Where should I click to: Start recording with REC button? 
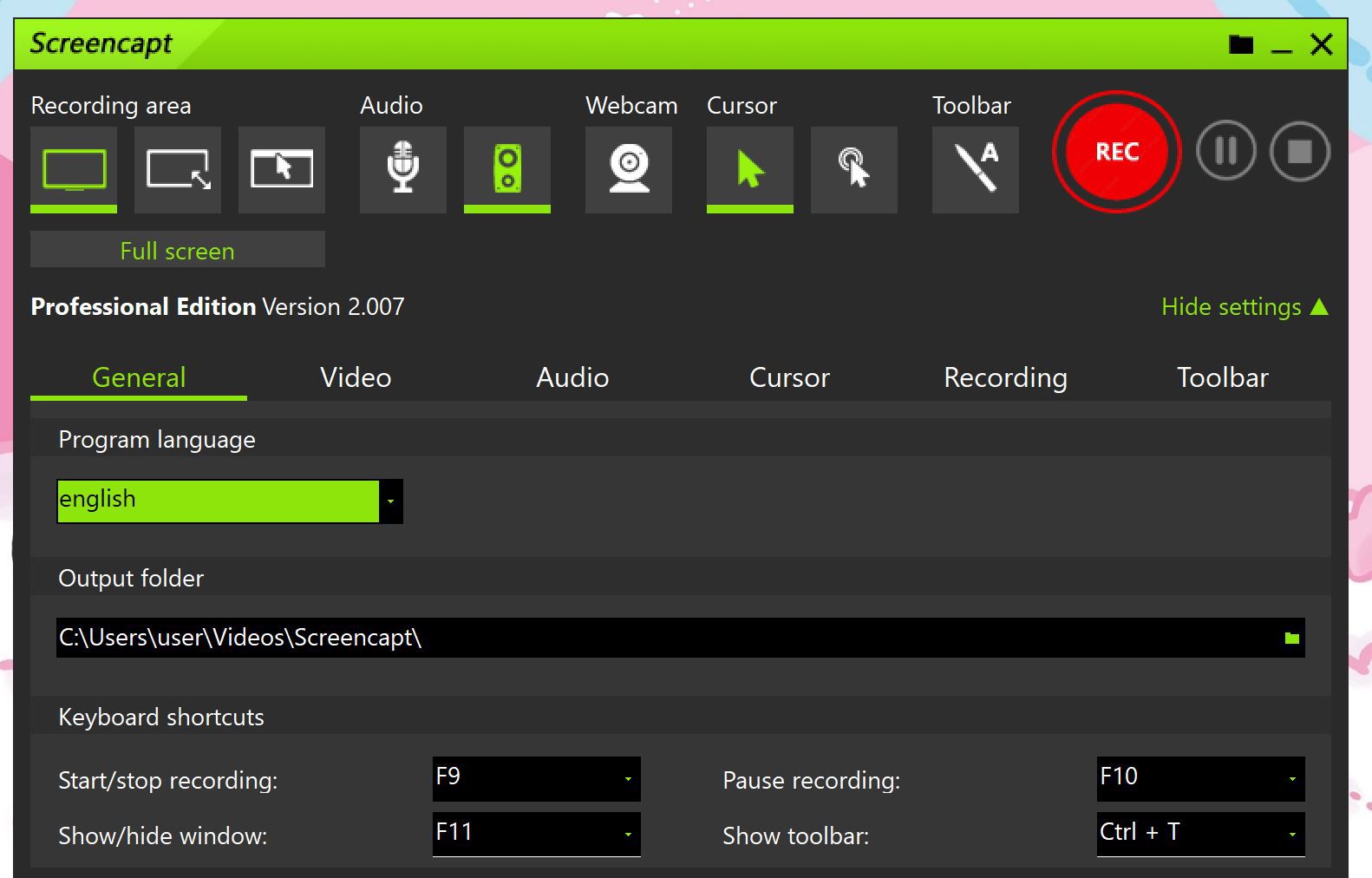(1116, 152)
